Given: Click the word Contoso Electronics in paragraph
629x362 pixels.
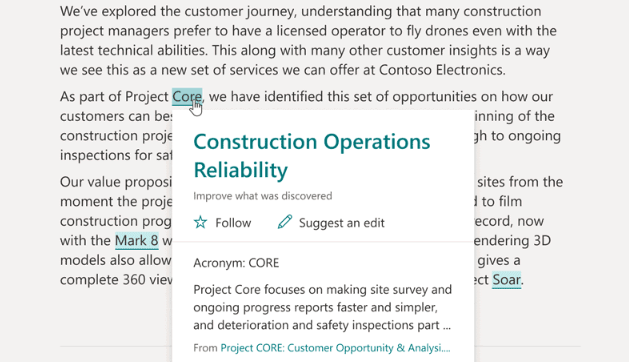Looking at the screenshot, I should coord(441,70).
